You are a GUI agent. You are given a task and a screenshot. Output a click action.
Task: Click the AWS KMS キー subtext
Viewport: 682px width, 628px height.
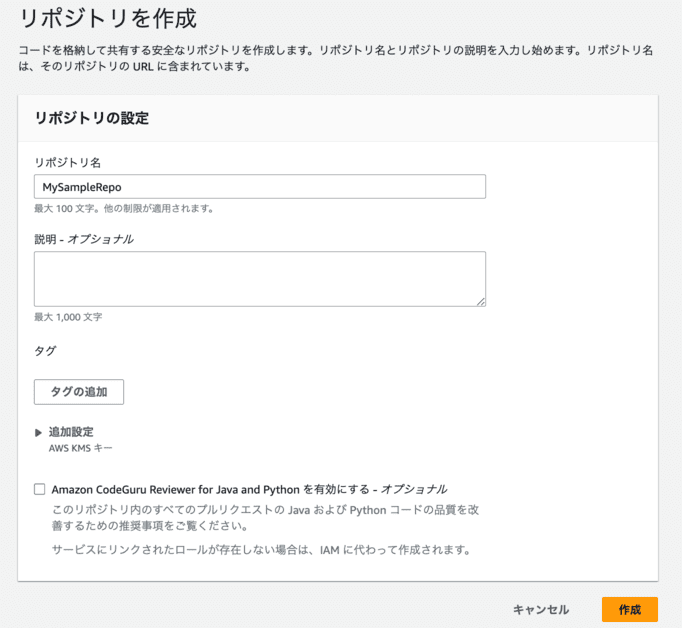pyautogui.click(x=87, y=449)
